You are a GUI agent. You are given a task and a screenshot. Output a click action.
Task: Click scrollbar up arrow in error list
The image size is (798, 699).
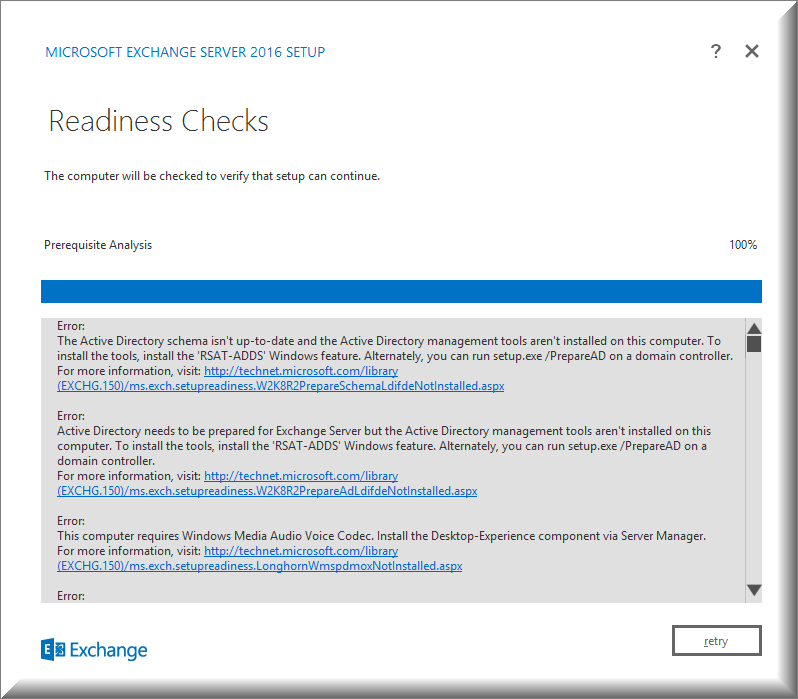point(754,328)
